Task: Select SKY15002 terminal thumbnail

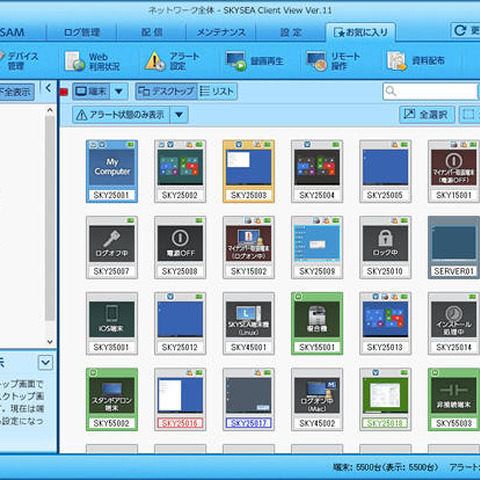Action: pyautogui.click(x=249, y=247)
